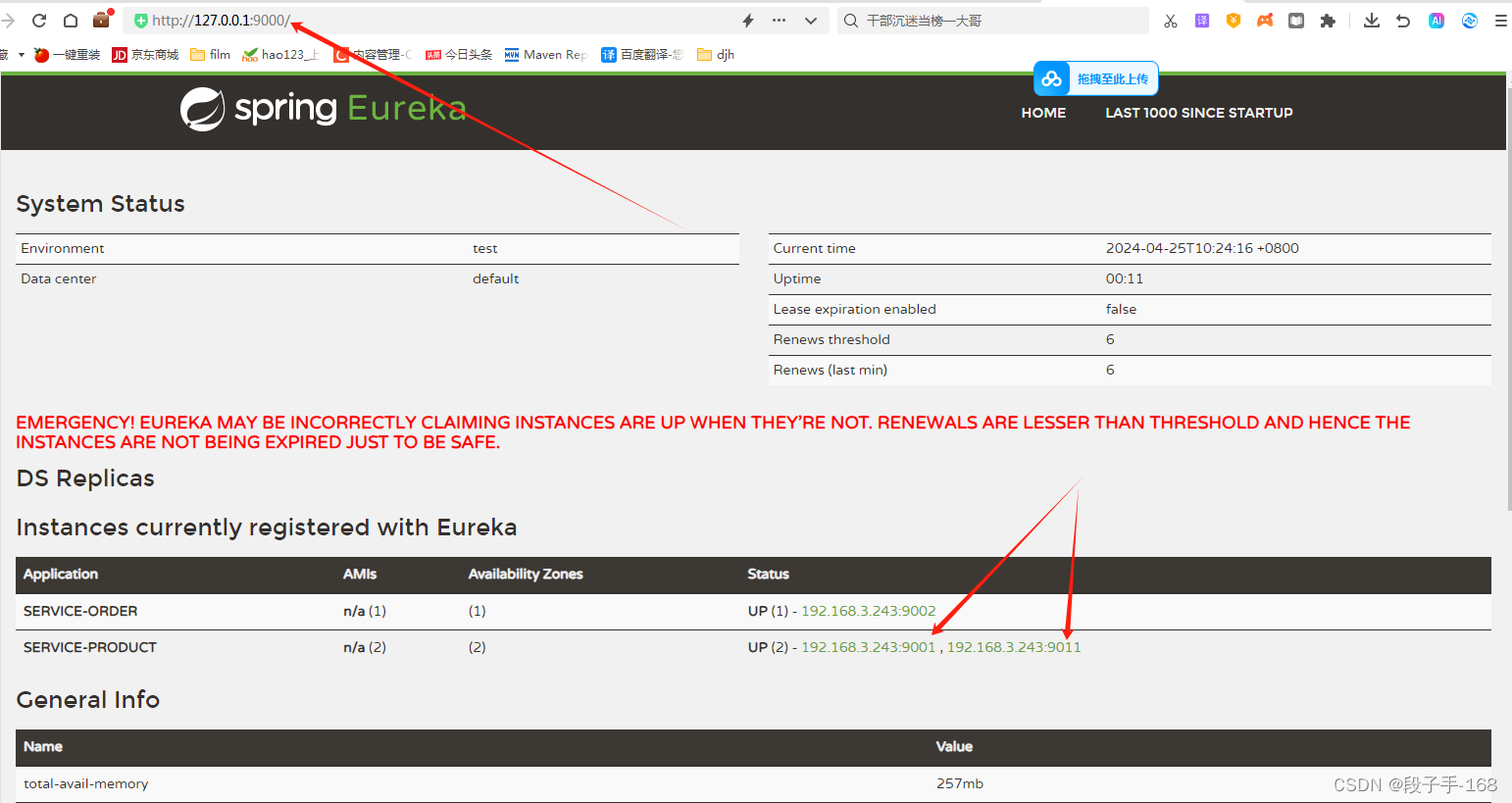The height and width of the screenshot is (803, 1512).
Task: Expand the bookmarks bar small dropdown arrow
Action: [x=22, y=55]
